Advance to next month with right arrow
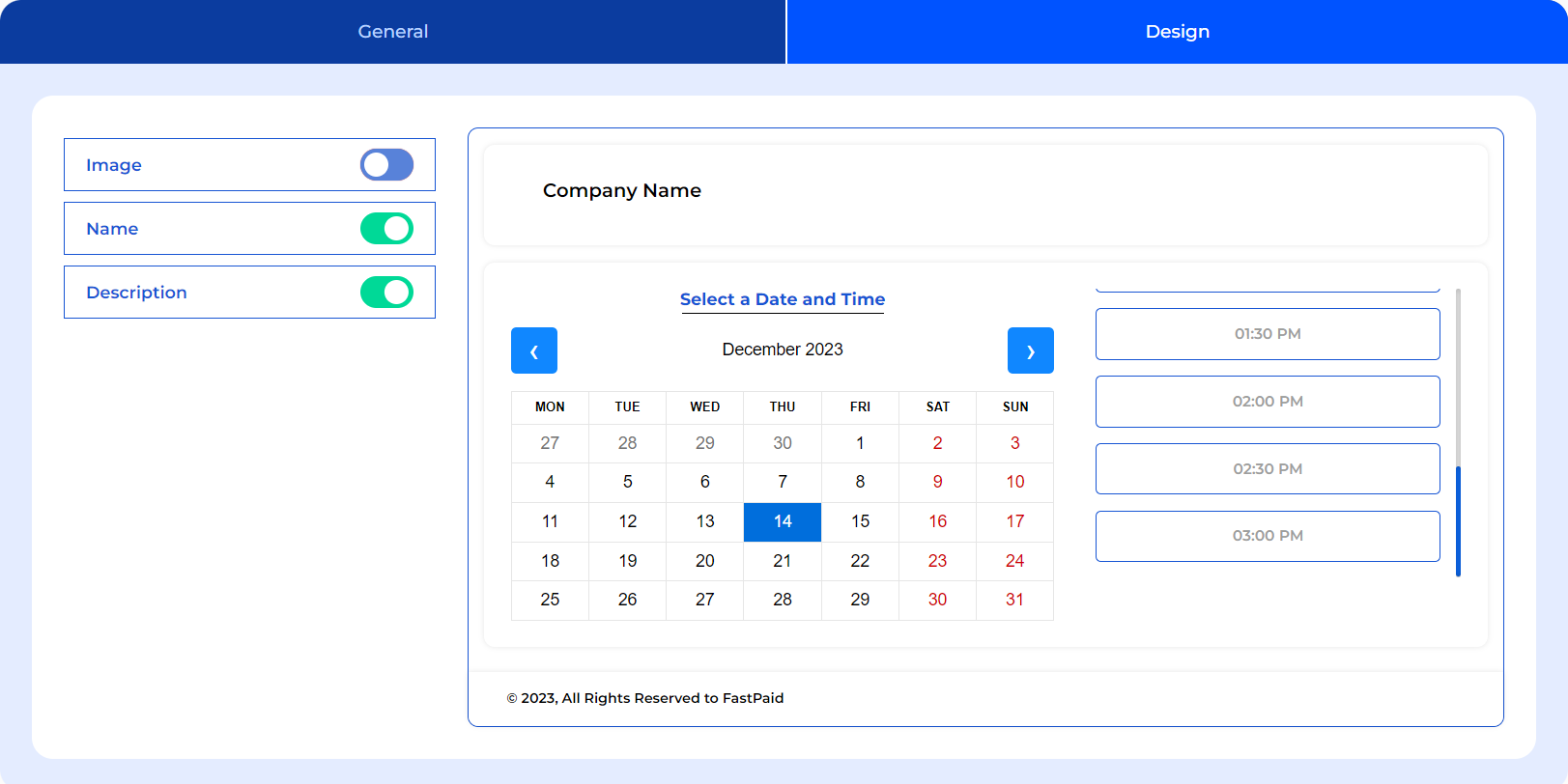The image size is (1568, 784). pos(1030,350)
